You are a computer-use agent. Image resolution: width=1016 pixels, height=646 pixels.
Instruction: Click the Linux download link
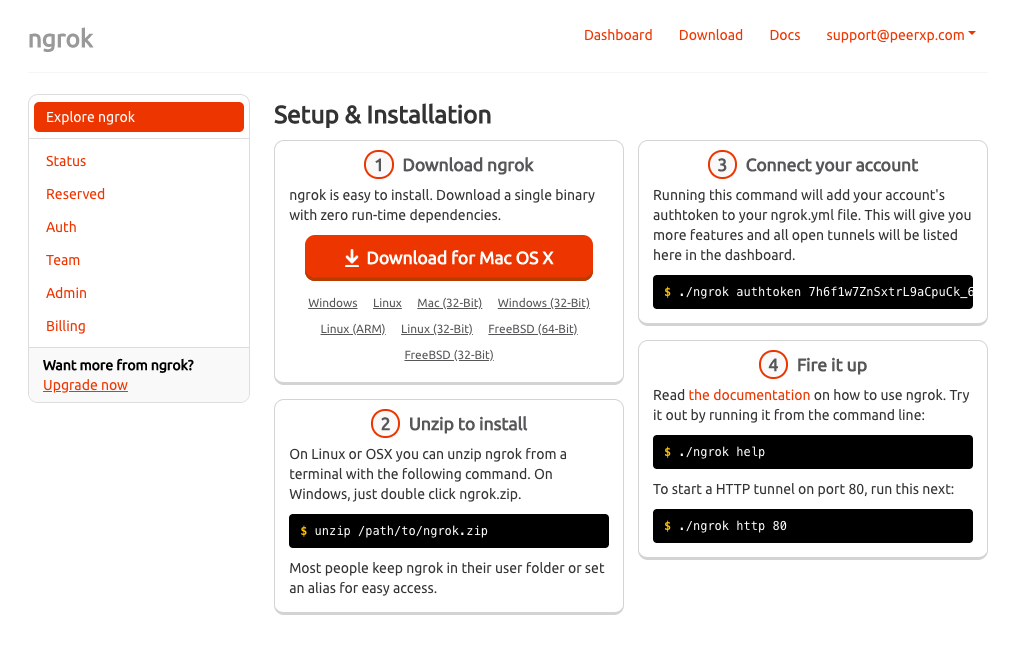(387, 303)
